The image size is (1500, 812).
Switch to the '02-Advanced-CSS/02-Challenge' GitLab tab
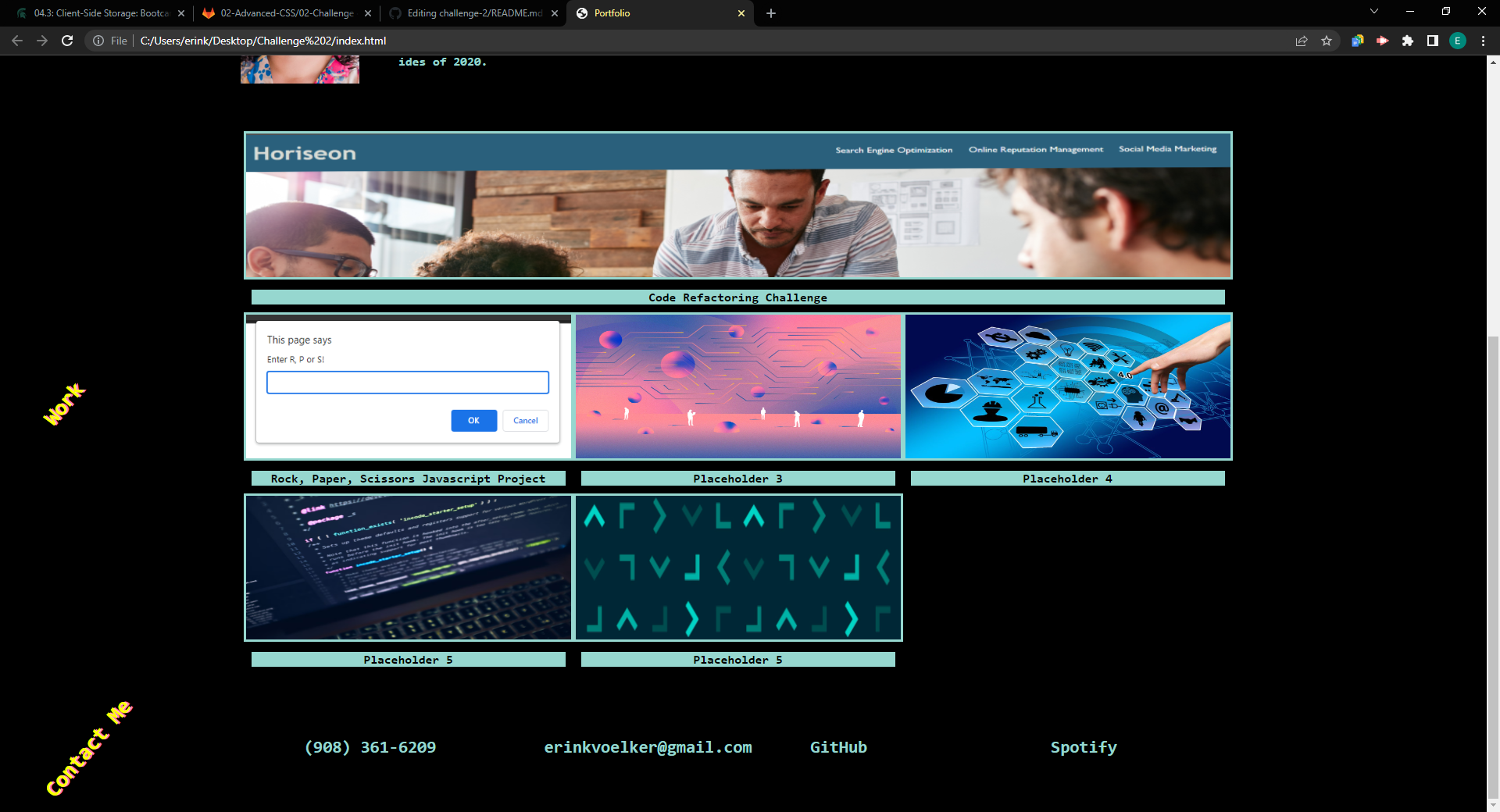pyautogui.click(x=281, y=13)
